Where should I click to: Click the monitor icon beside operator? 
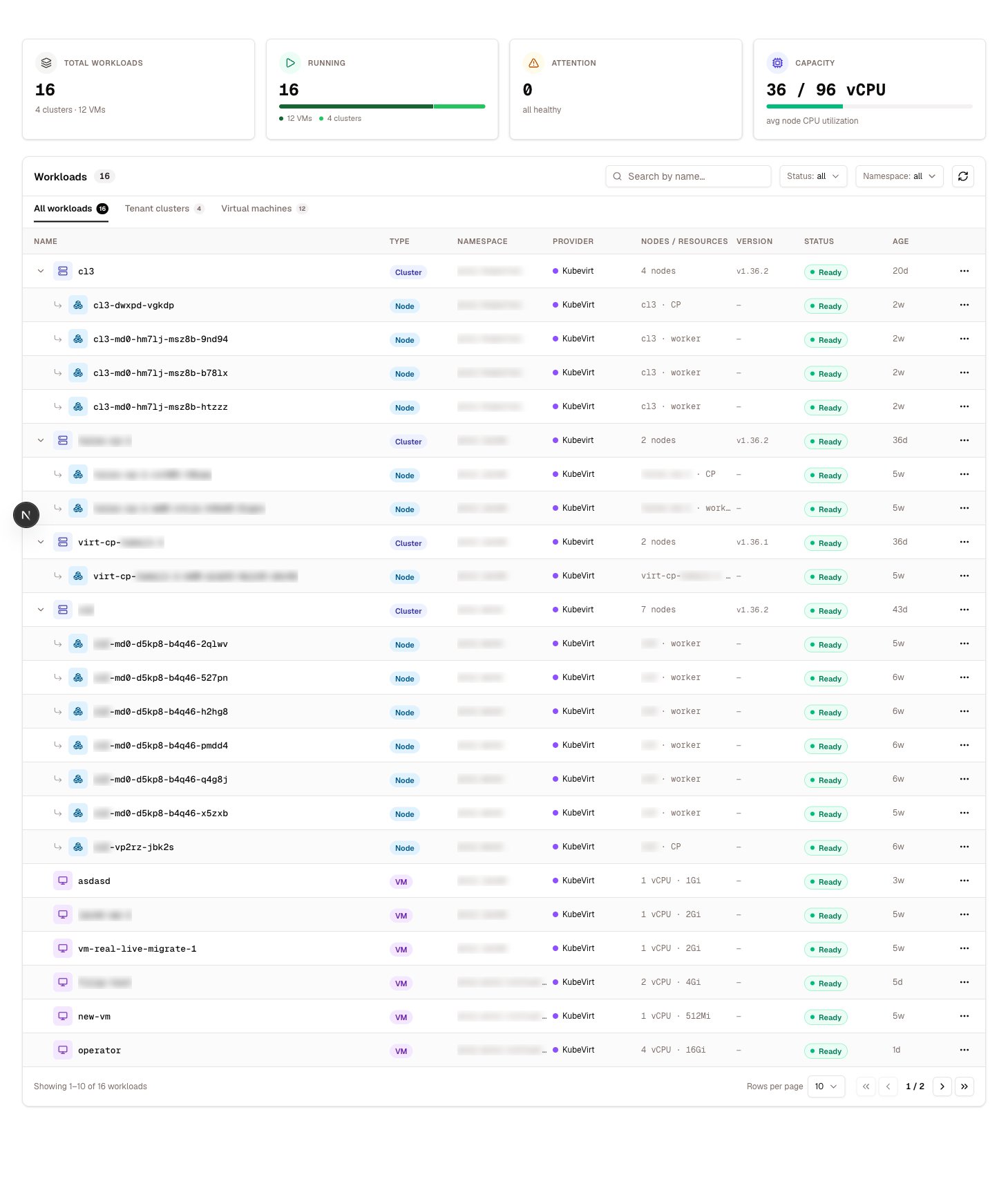(x=63, y=1050)
